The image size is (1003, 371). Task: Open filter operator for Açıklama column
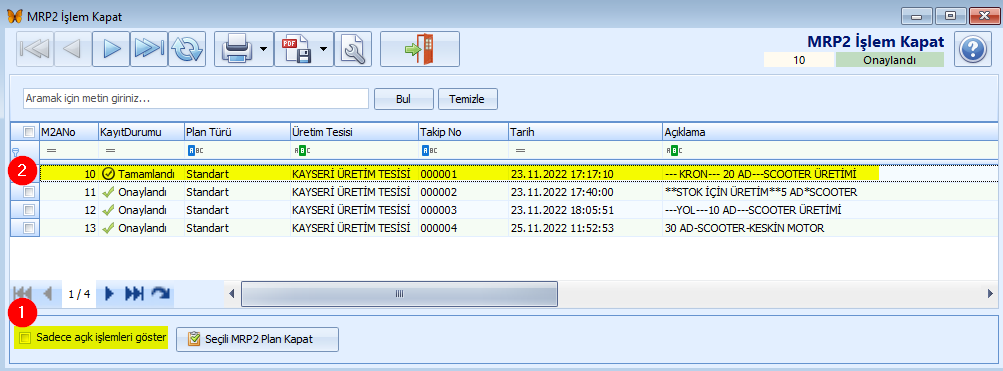673,150
